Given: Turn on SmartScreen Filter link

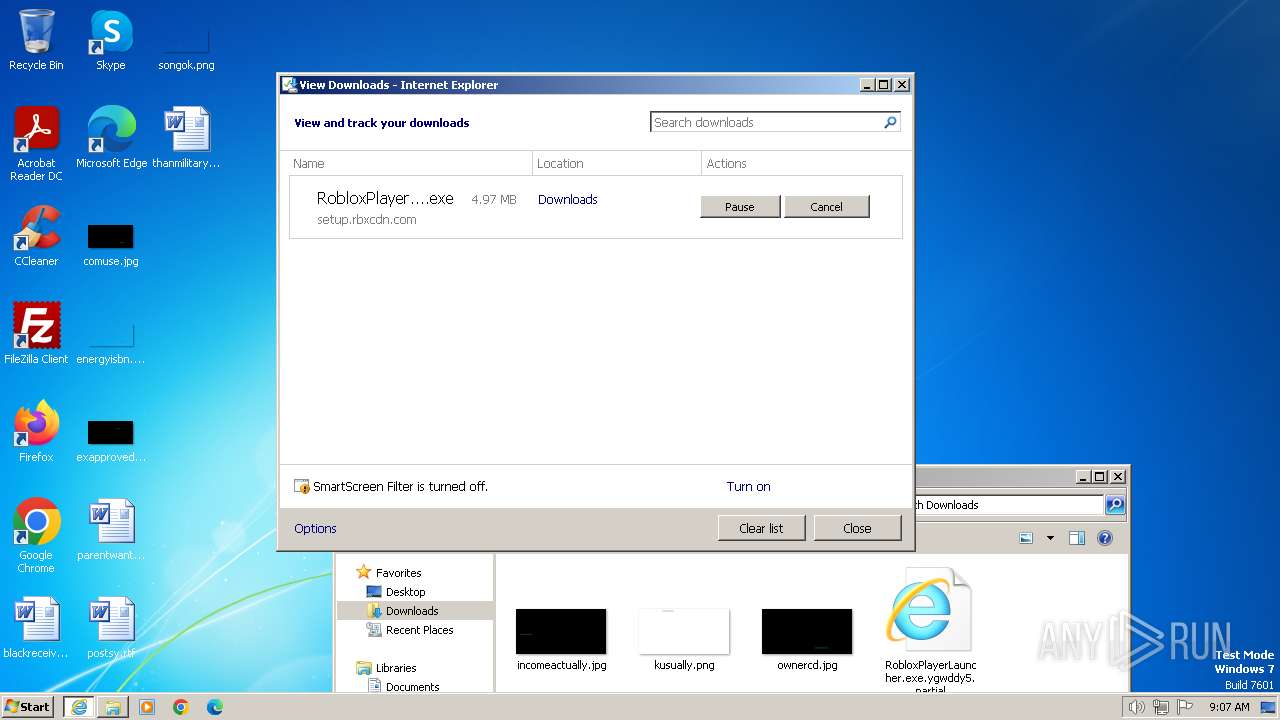Looking at the screenshot, I should click(748, 487).
